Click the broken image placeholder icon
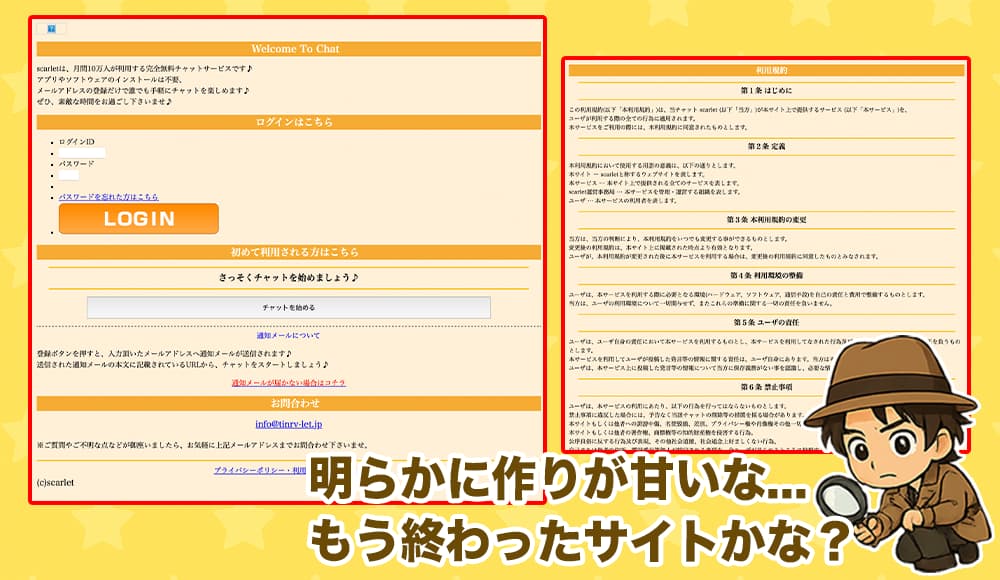This screenshot has width=1000, height=580. pyautogui.click(x=51, y=29)
